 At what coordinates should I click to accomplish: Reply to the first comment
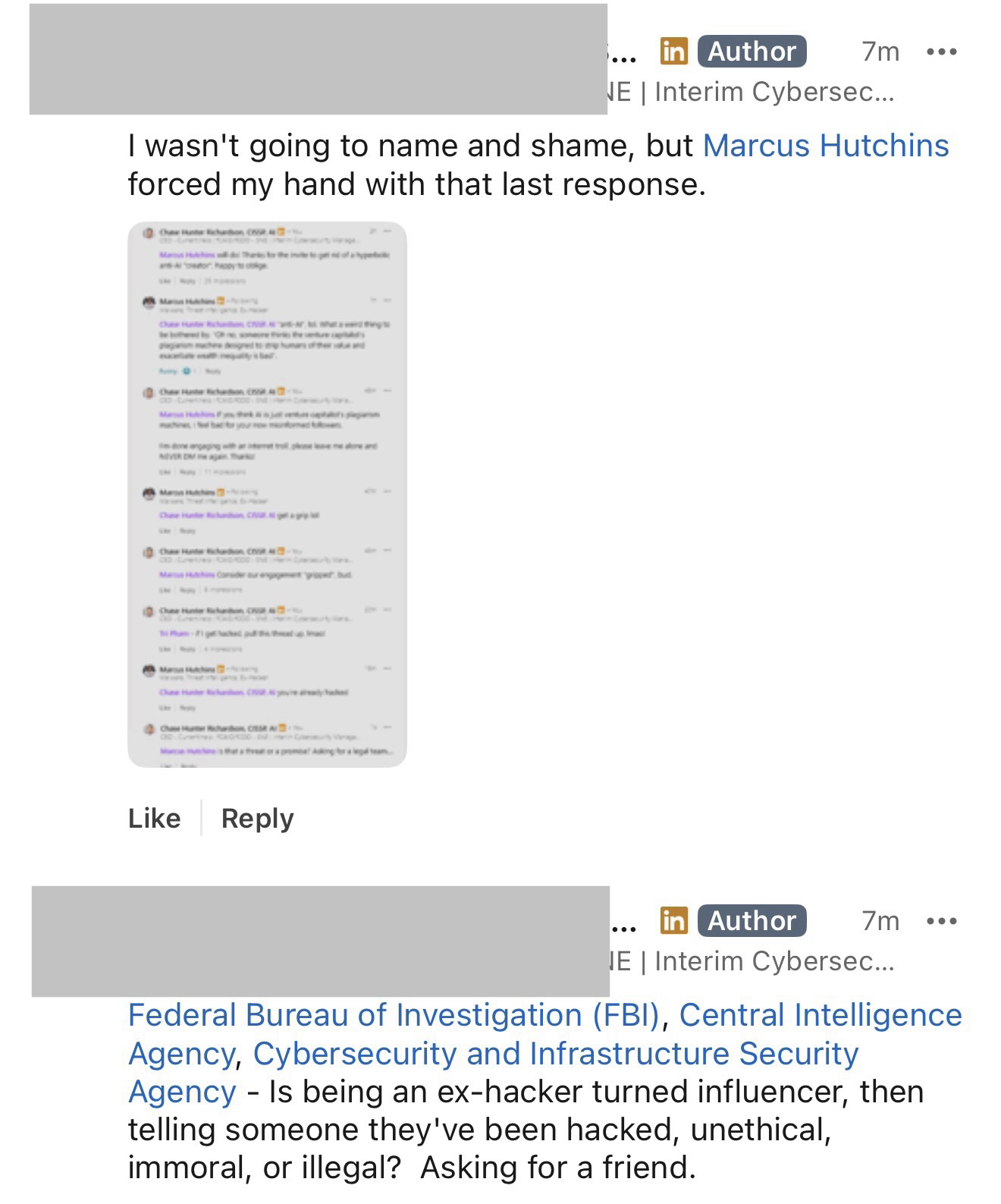257,818
